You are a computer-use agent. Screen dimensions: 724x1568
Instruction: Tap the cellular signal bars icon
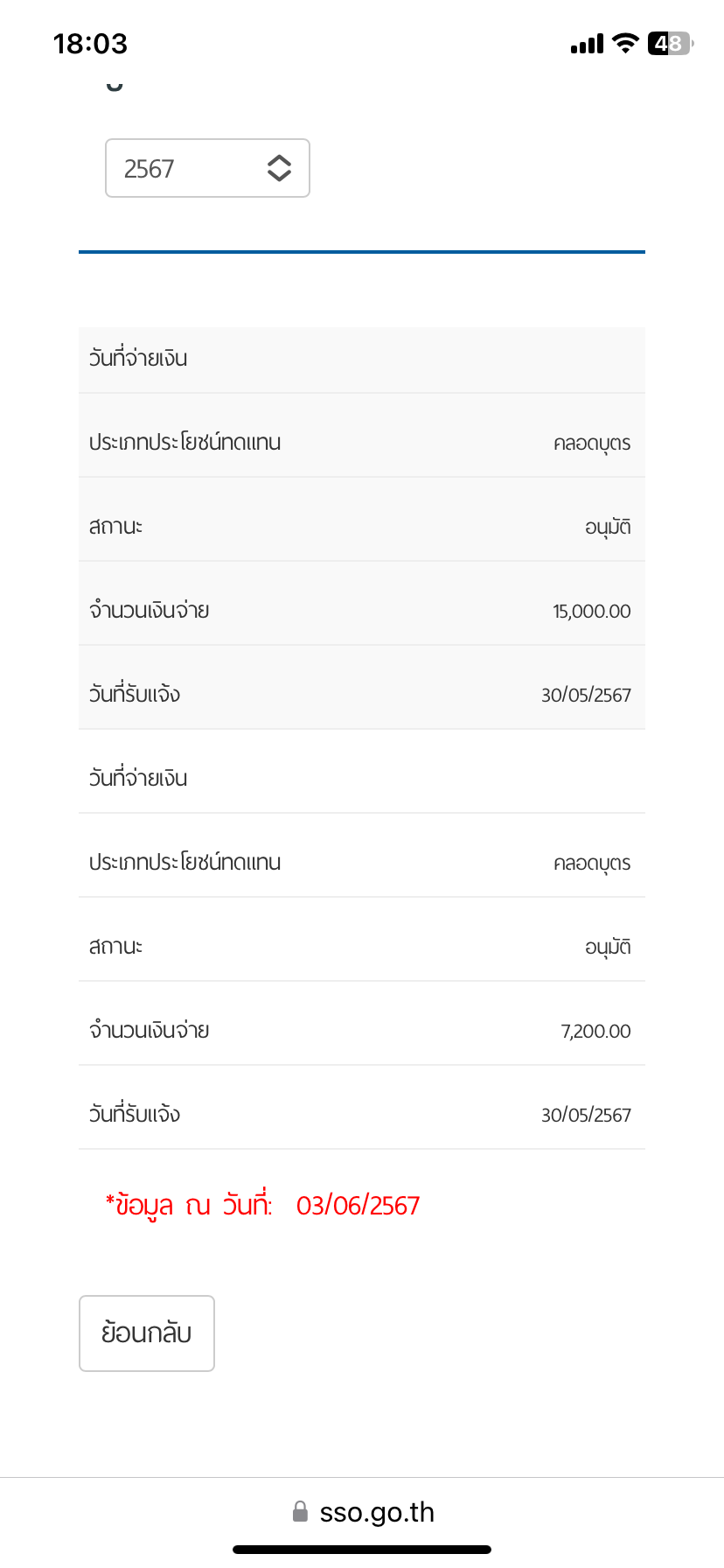pyautogui.click(x=587, y=44)
